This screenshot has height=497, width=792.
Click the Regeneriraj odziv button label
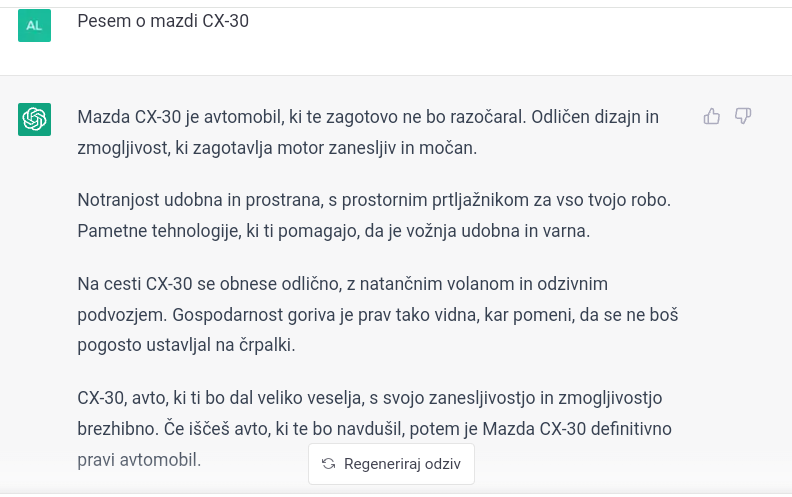402,464
